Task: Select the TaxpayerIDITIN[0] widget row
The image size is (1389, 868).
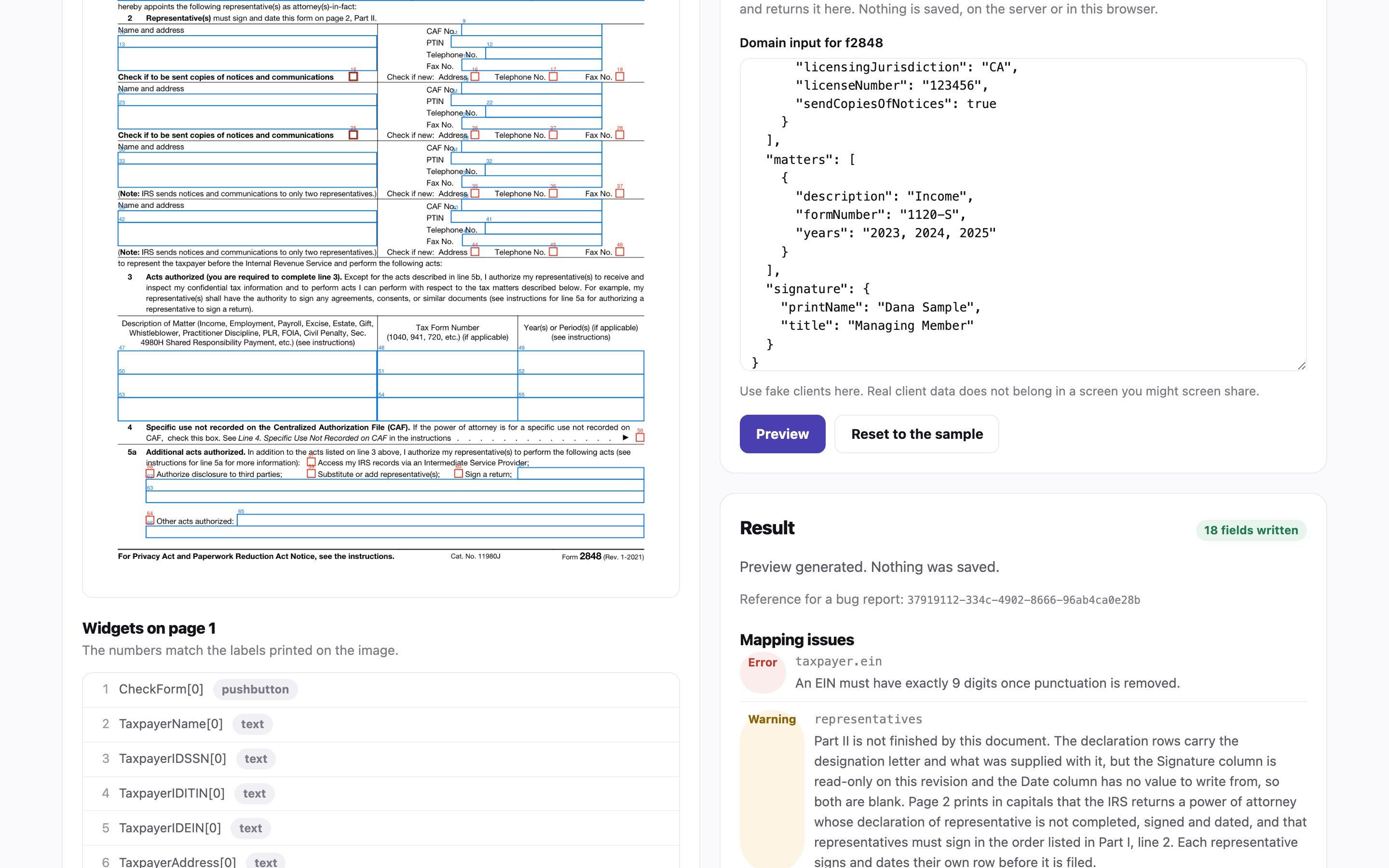Action: tap(381, 793)
